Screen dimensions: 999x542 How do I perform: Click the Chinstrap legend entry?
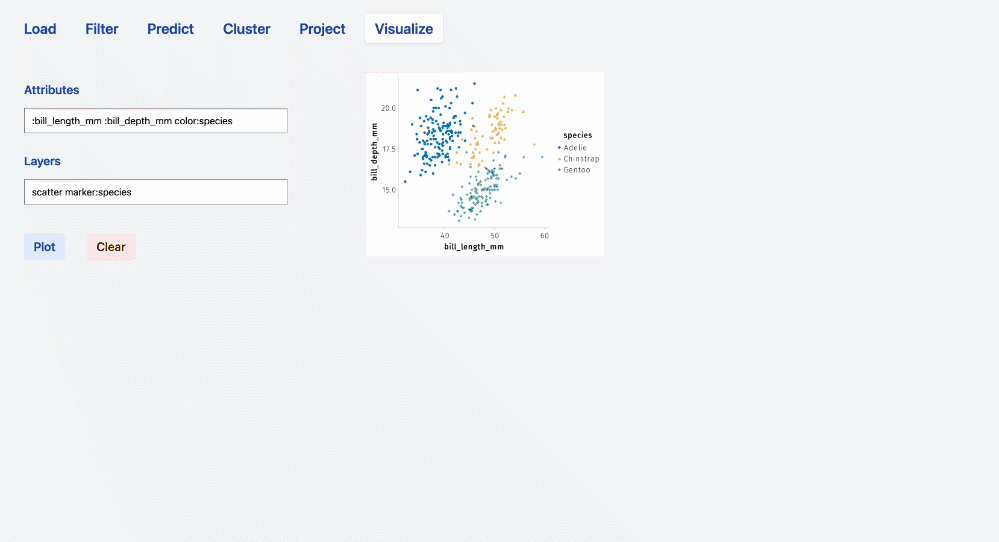[x=580, y=159]
